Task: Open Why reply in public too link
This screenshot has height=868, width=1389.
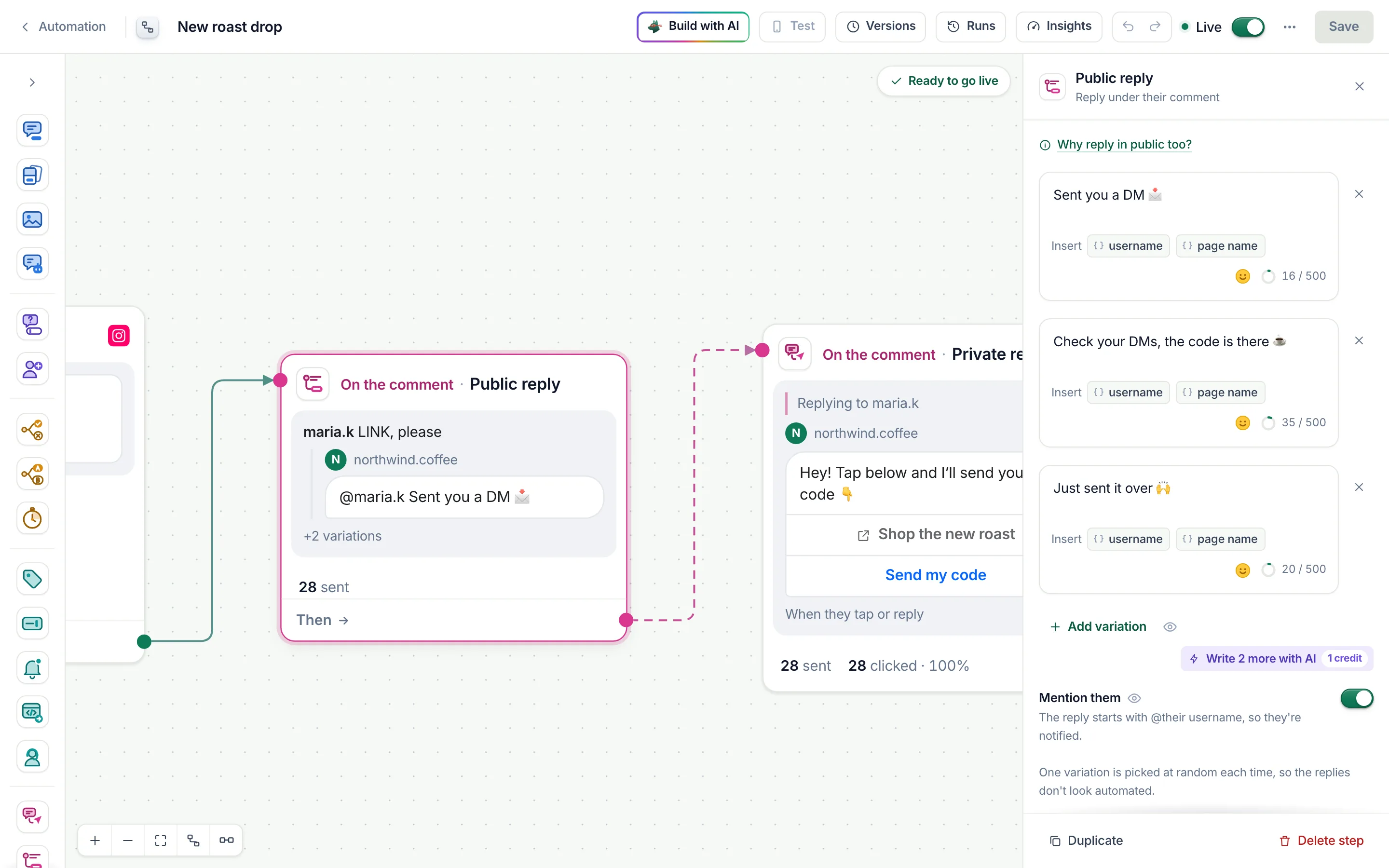Action: pos(1124,145)
